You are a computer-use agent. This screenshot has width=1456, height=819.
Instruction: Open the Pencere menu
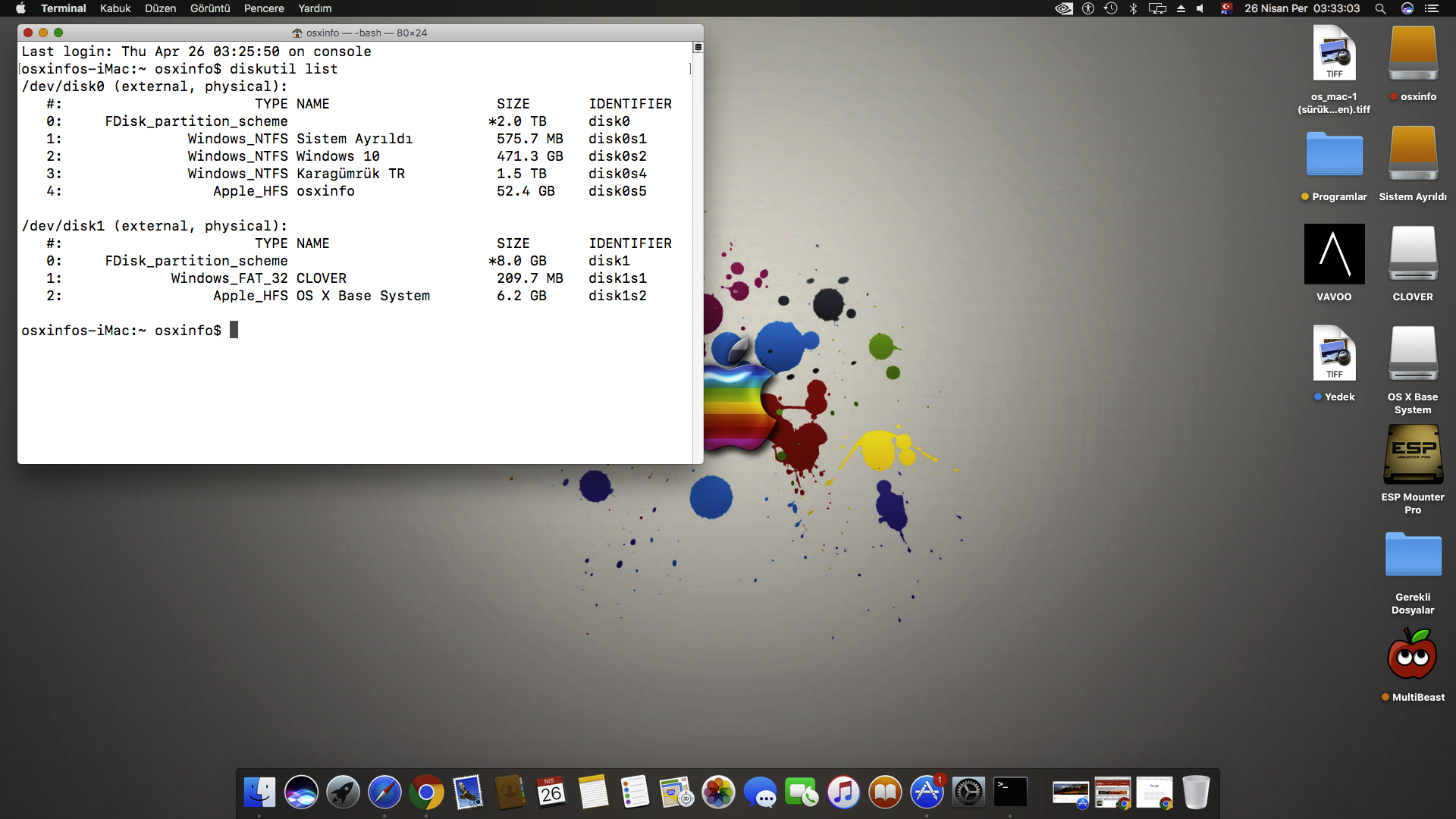[264, 8]
